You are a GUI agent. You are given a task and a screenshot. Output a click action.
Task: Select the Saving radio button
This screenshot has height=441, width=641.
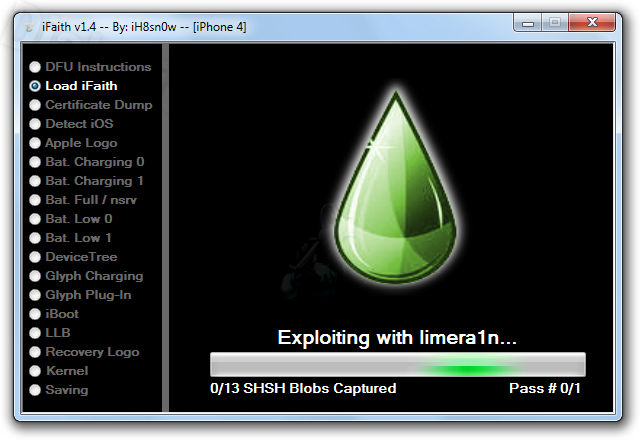35,390
